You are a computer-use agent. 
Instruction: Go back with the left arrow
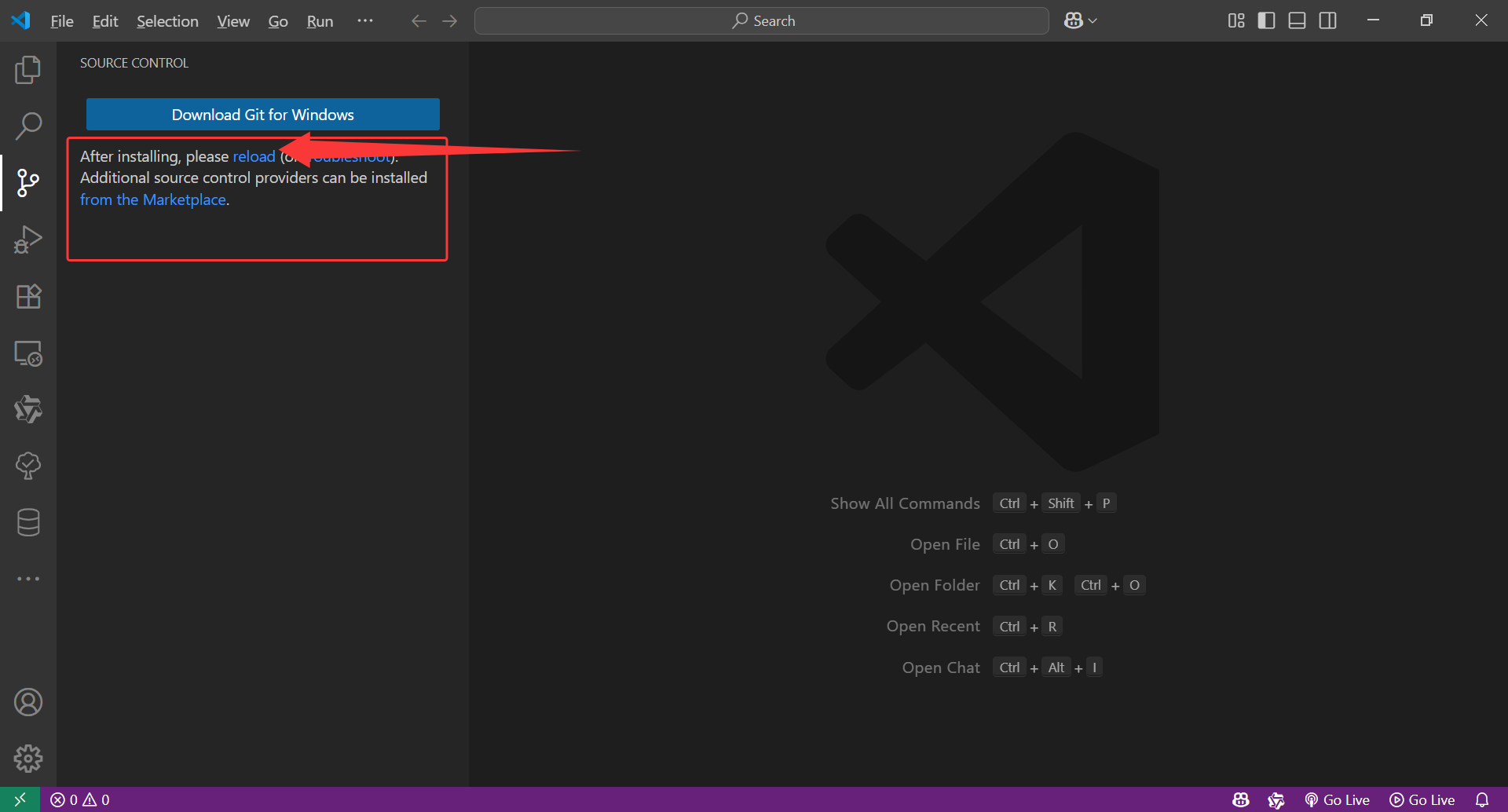pyautogui.click(x=419, y=21)
